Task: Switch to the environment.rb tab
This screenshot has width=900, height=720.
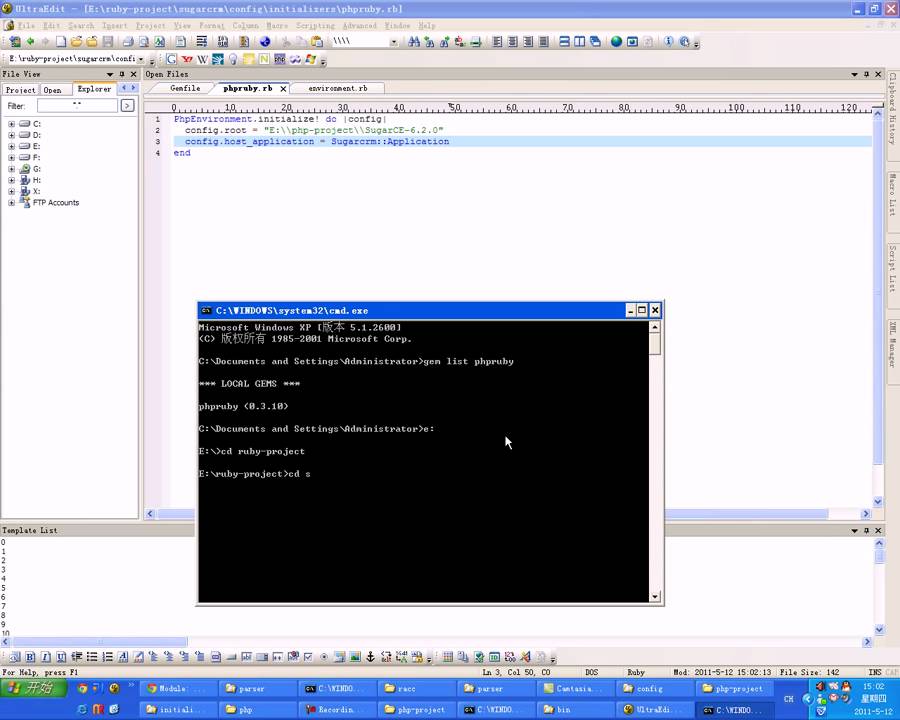Action: pos(338,88)
